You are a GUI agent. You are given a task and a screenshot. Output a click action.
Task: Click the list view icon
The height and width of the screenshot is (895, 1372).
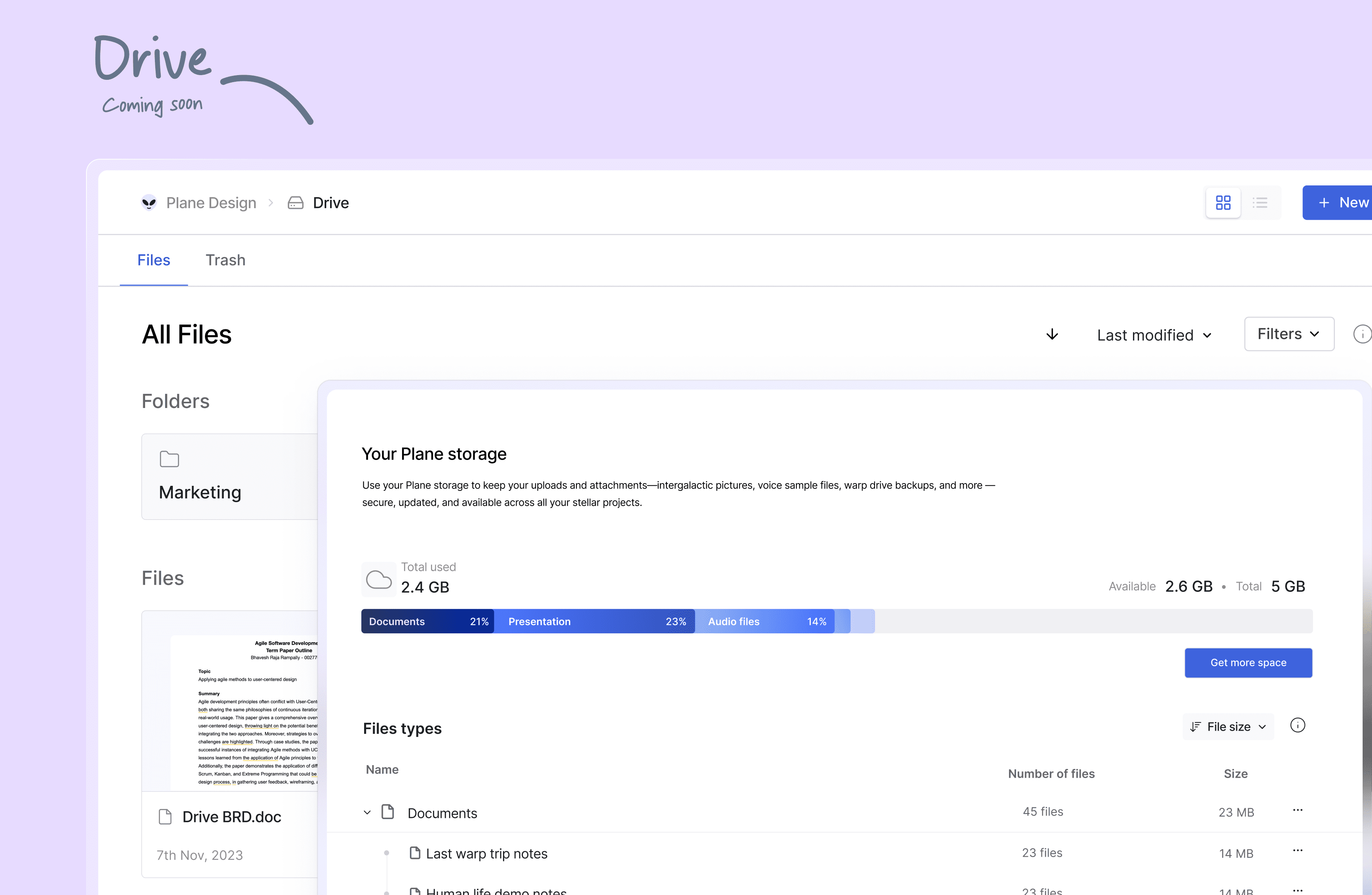[1261, 202]
